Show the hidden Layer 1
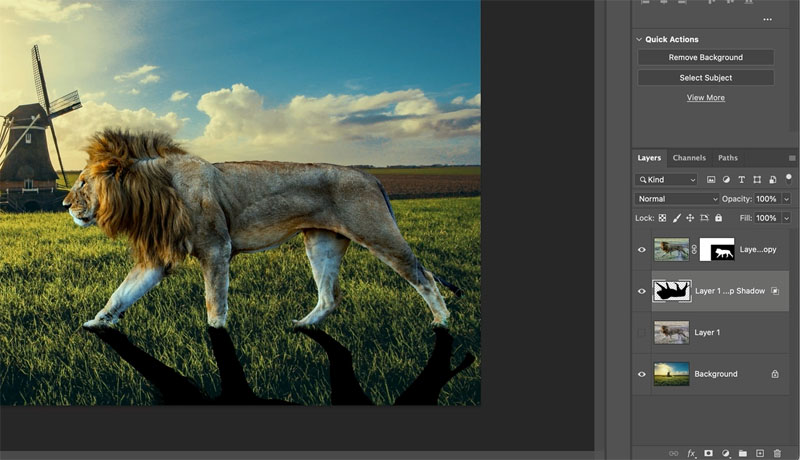800x460 pixels. 642,333
